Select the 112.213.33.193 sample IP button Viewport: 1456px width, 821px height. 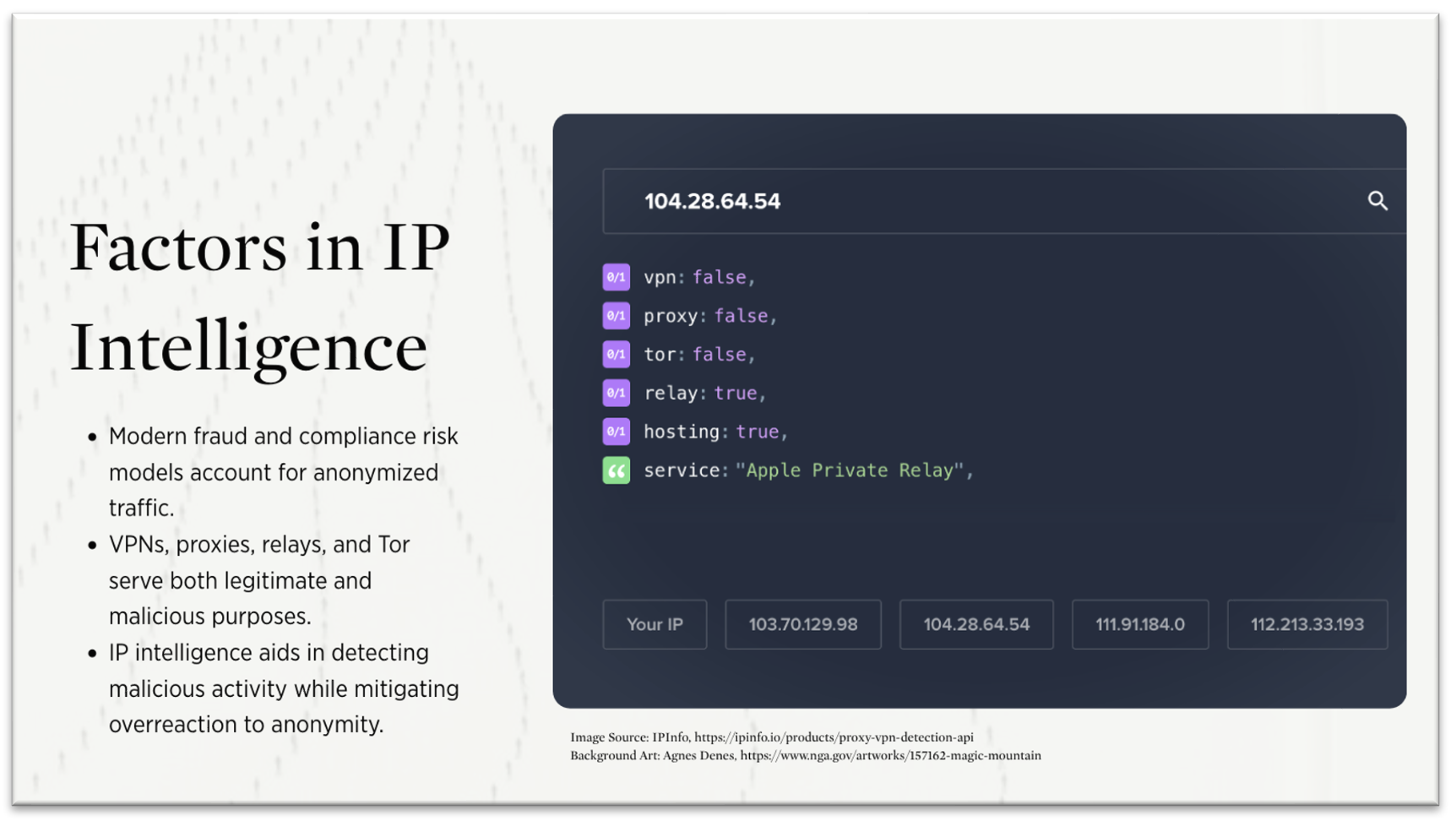point(1307,625)
